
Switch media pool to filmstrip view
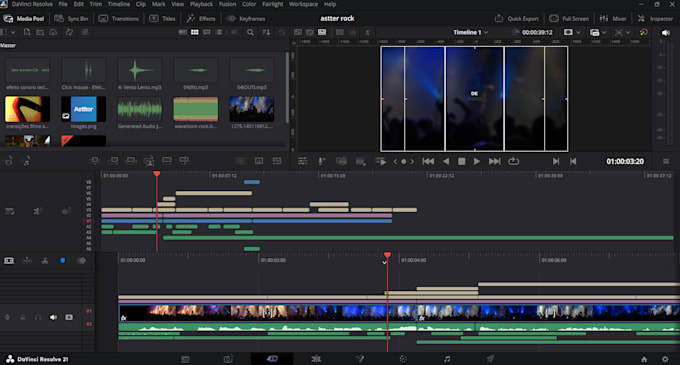207,33
